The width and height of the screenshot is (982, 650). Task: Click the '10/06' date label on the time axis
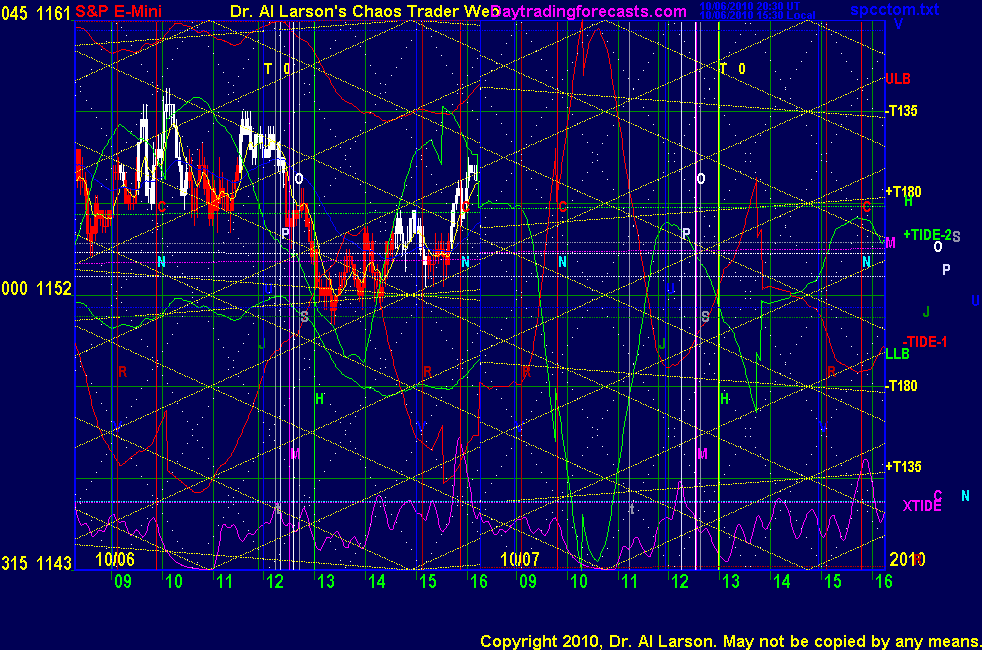(115, 559)
